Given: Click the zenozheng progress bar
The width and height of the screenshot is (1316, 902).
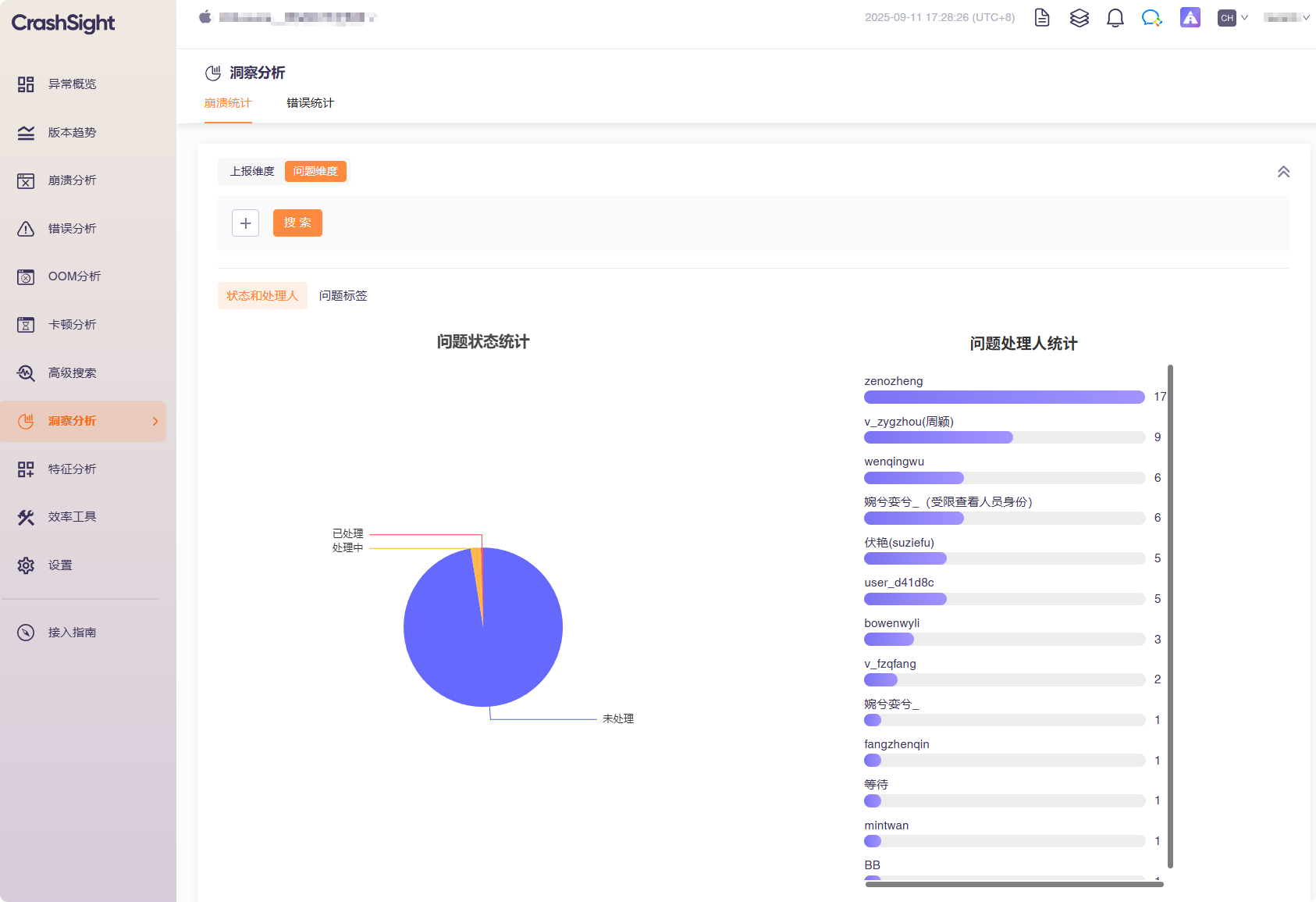Looking at the screenshot, I should click(1004, 398).
